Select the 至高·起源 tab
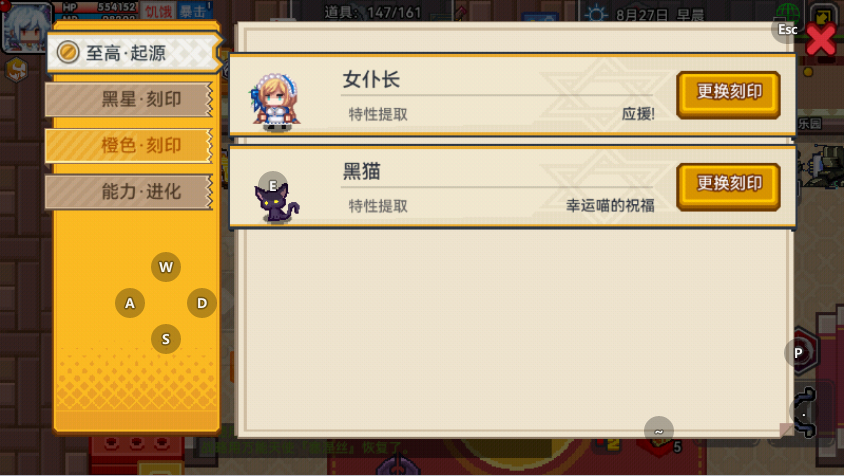844x476 pixels. (x=133, y=53)
